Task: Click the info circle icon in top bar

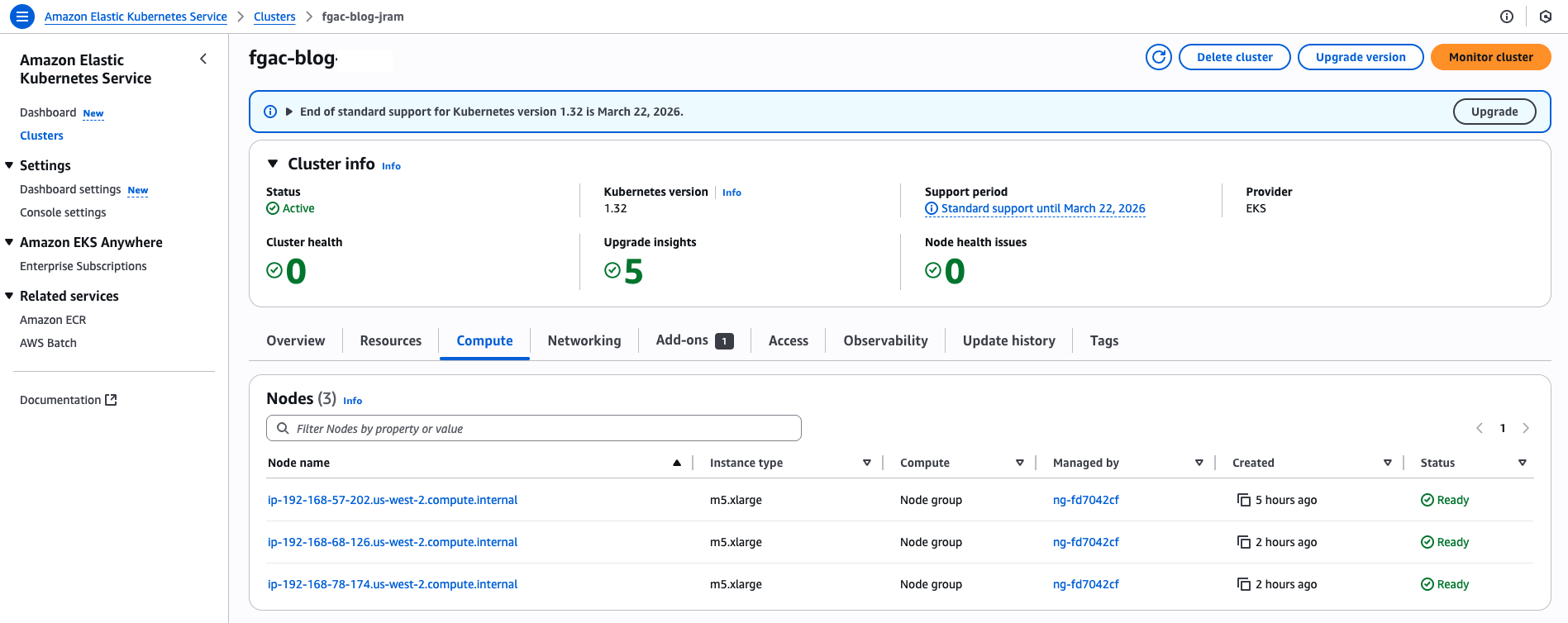Action: click(x=1506, y=17)
